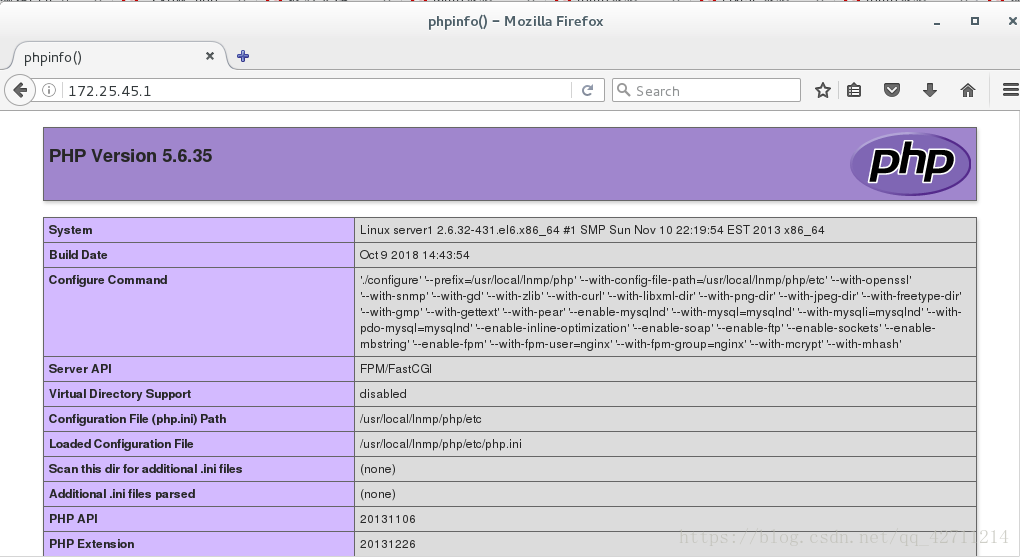This screenshot has width=1020, height=557.
Task: Select /usr/local/lnmp/php/etc/php.ini value
Action: click(440, 444)
